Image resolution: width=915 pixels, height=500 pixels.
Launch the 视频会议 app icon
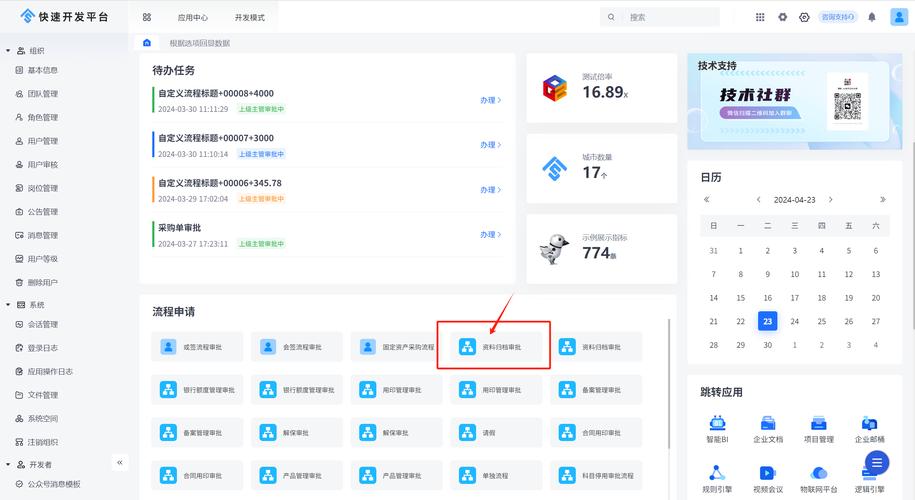pos(767,473)
